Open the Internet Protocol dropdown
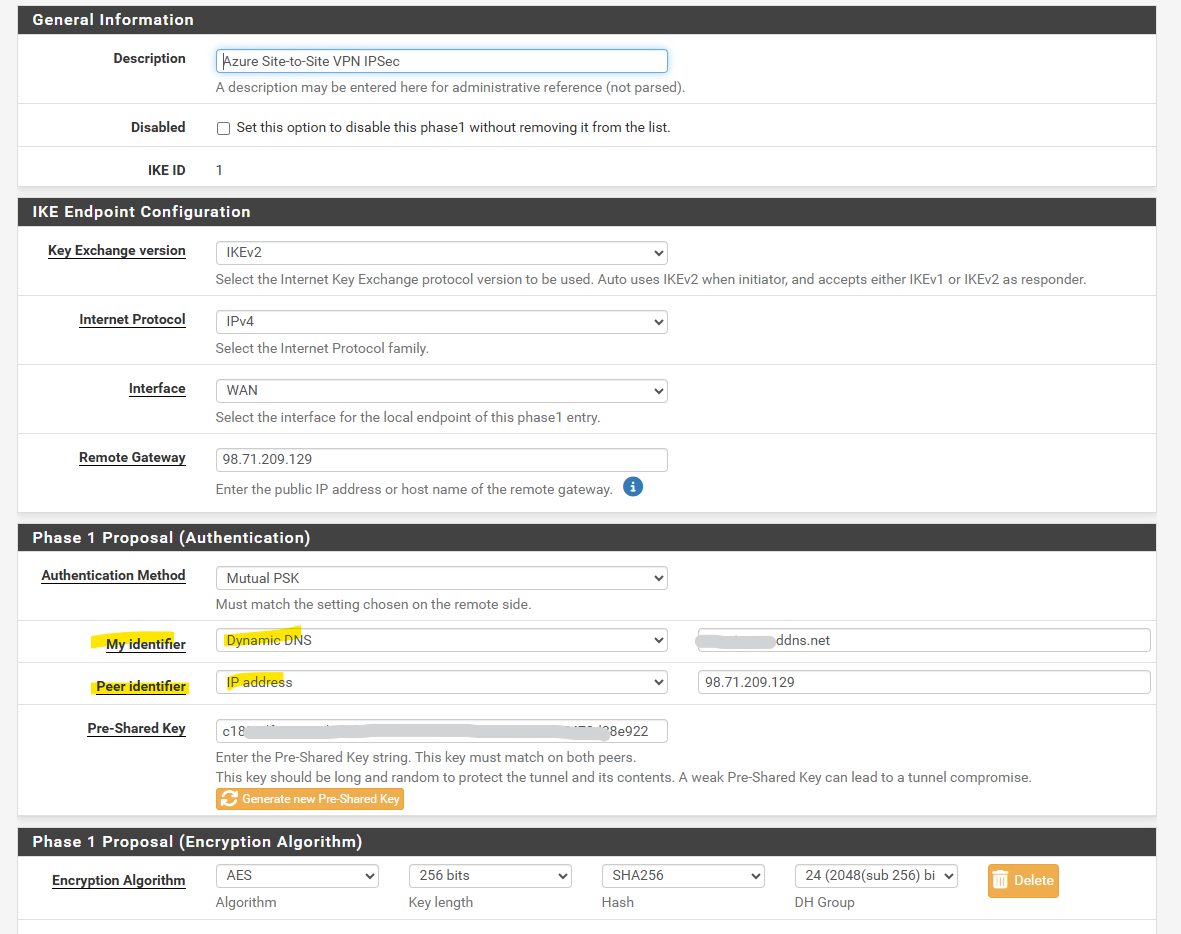Image resolution: width=1181 pixels, height=934 pixels. tap(441, 322)
